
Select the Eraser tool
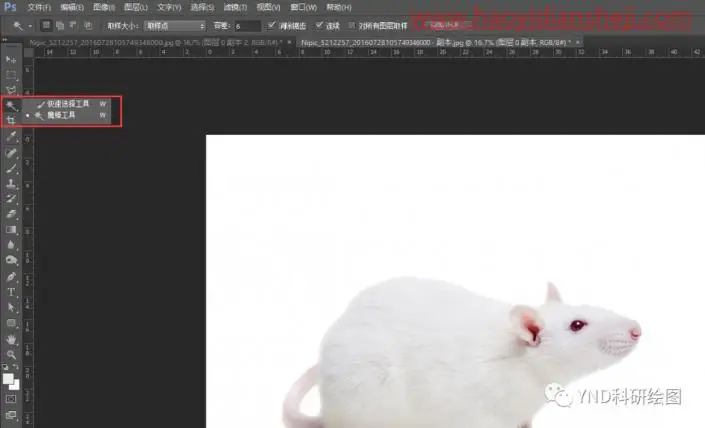click(x=11, y=214)
